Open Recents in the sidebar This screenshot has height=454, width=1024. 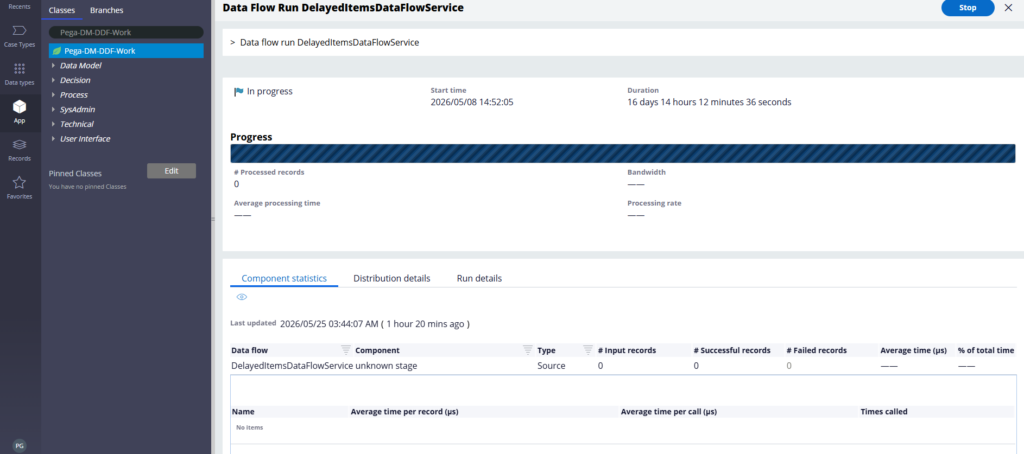click(20, 6)
